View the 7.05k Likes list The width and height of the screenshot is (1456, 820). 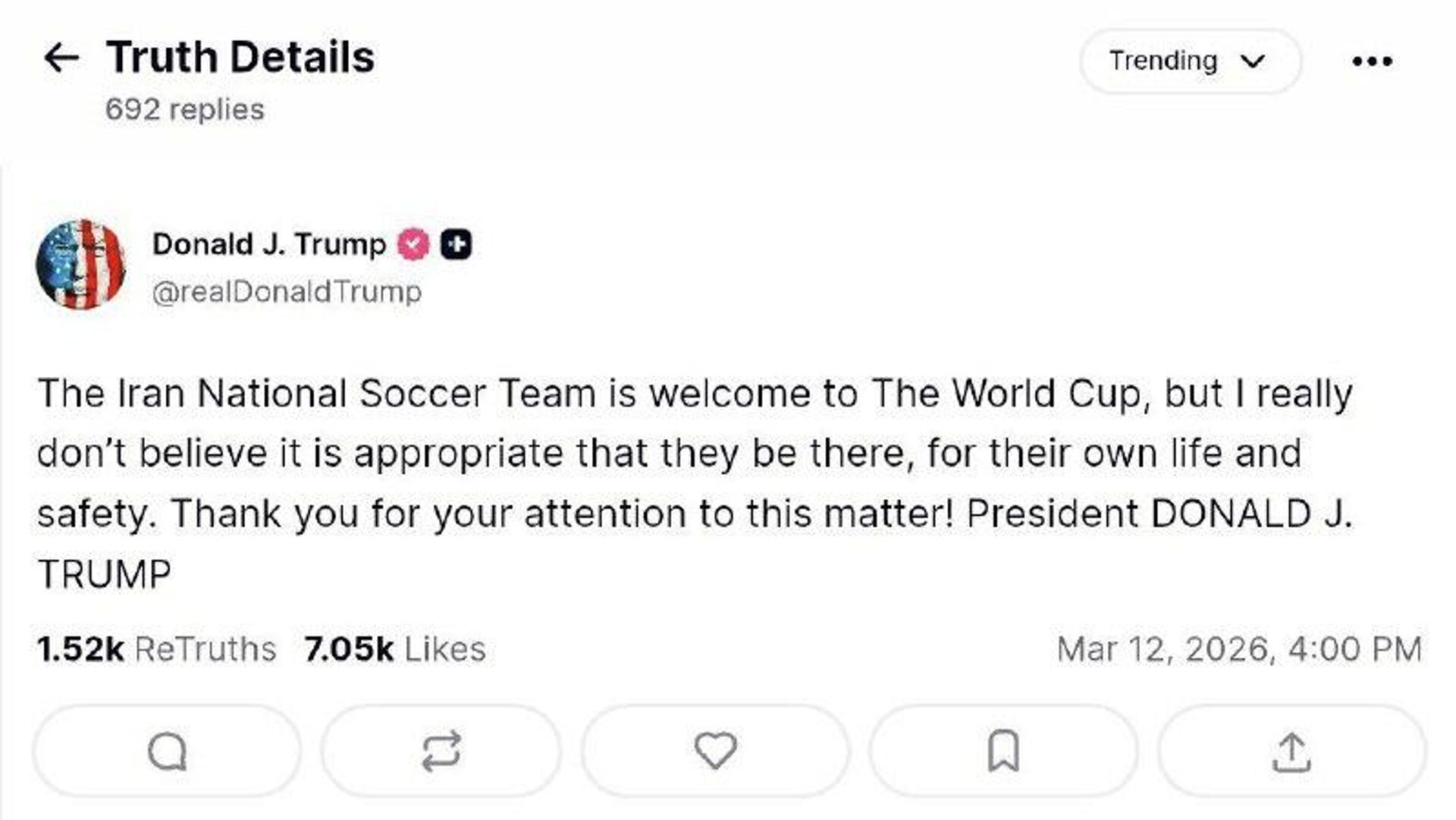click(394, 649)
